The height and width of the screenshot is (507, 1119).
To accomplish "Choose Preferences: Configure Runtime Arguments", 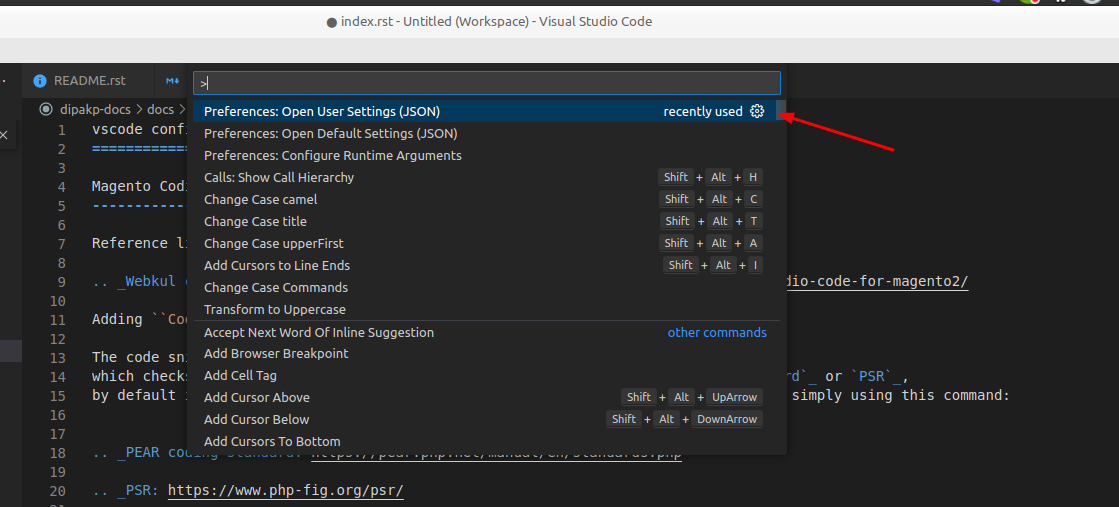I will (x=485, y=156).
